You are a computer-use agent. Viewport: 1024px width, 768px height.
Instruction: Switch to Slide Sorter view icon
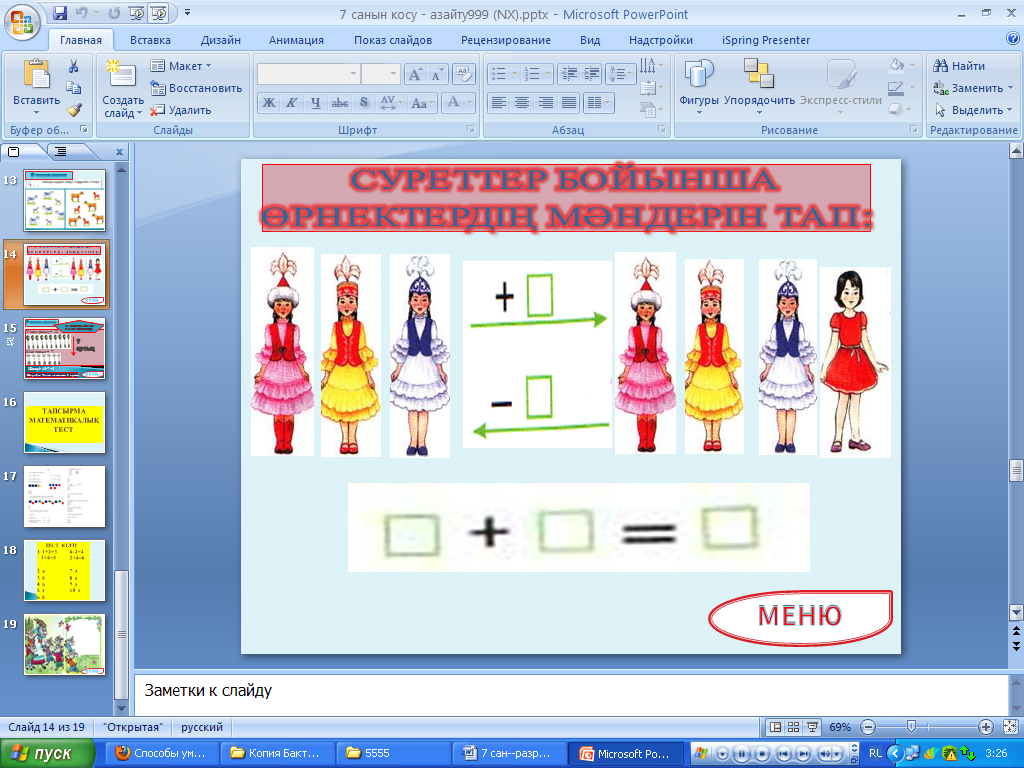[x=793, y=727]
